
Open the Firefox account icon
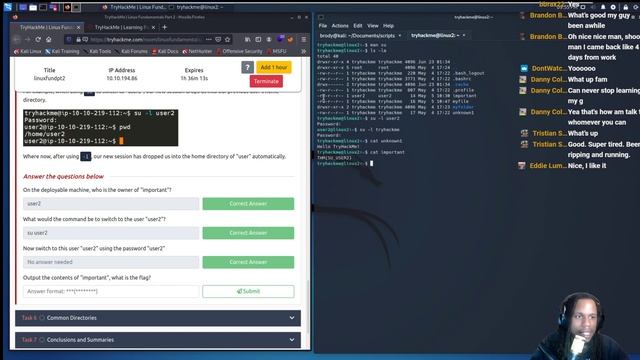tap(269, 40)
